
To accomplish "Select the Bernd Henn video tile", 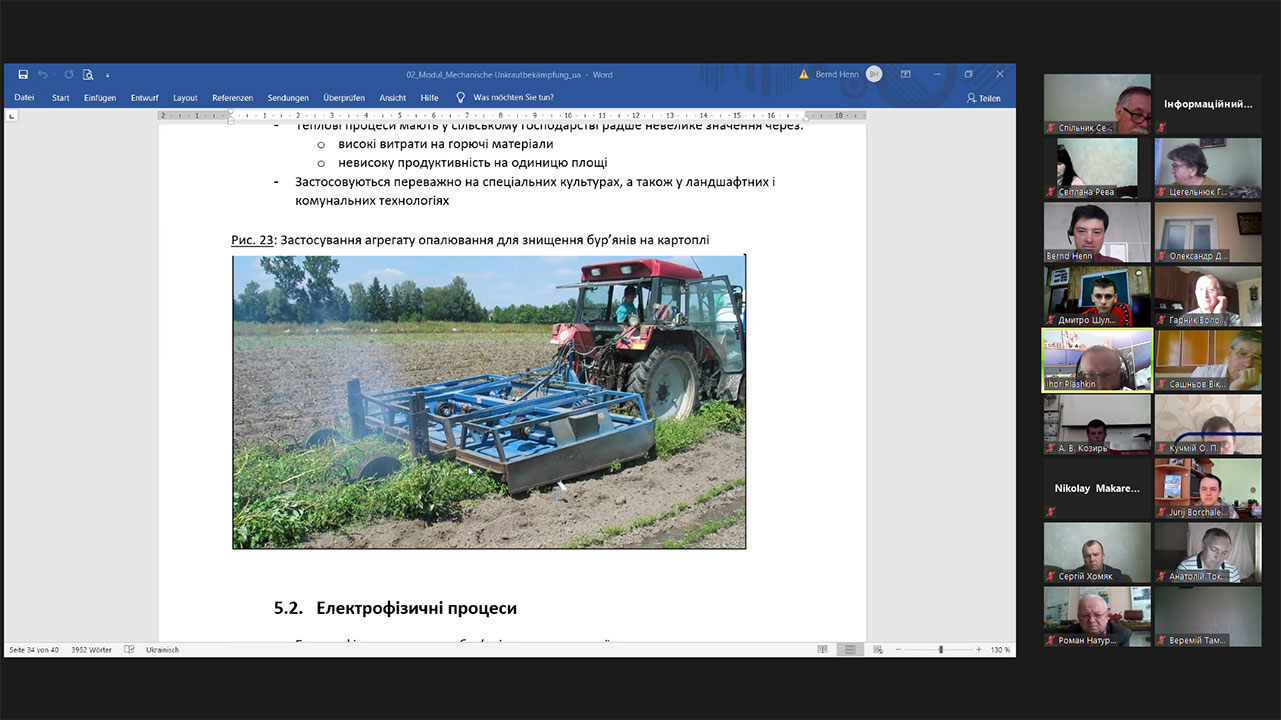I will tap(1097, 232).
